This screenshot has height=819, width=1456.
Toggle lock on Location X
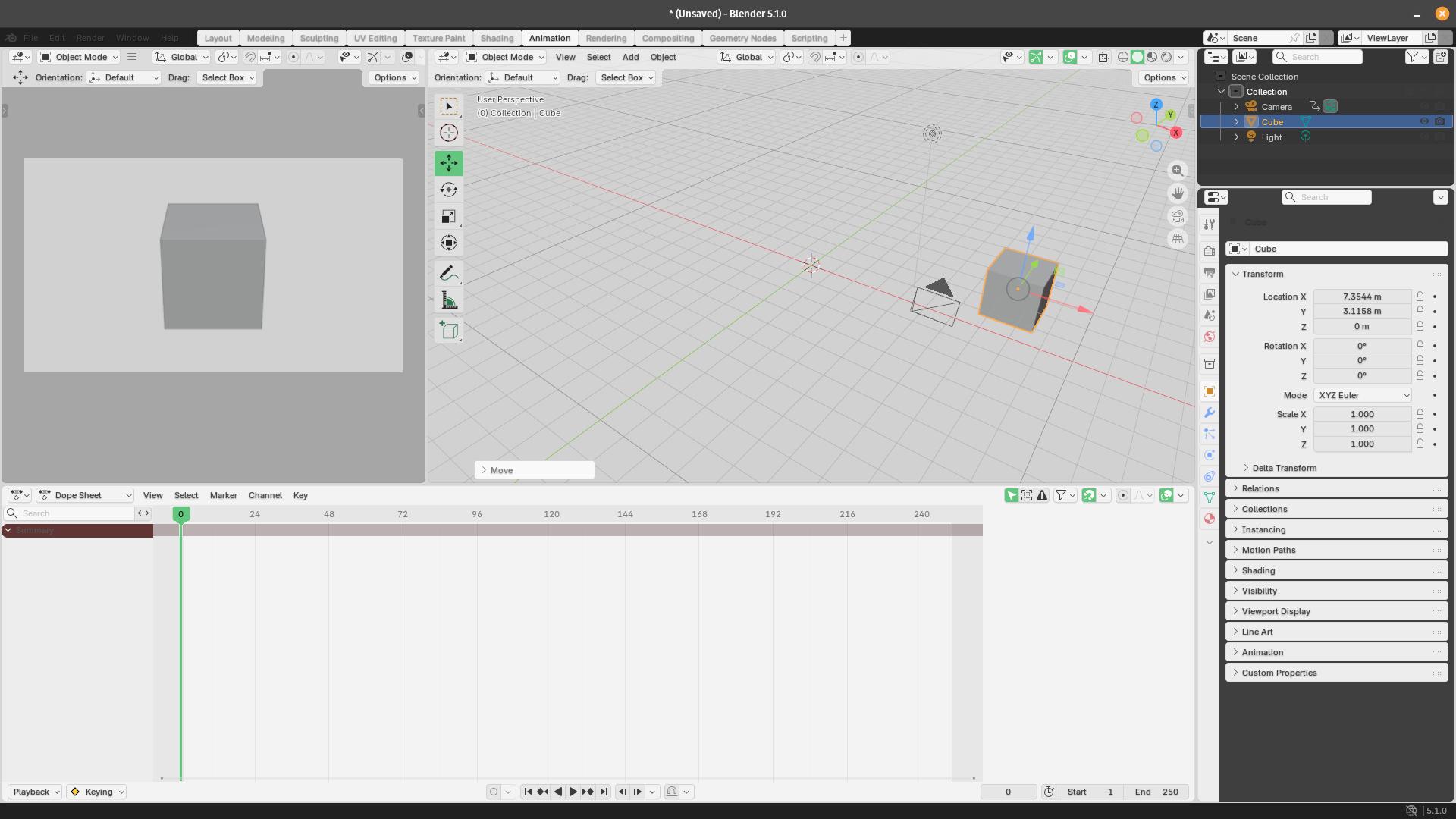pos(1420,297)
